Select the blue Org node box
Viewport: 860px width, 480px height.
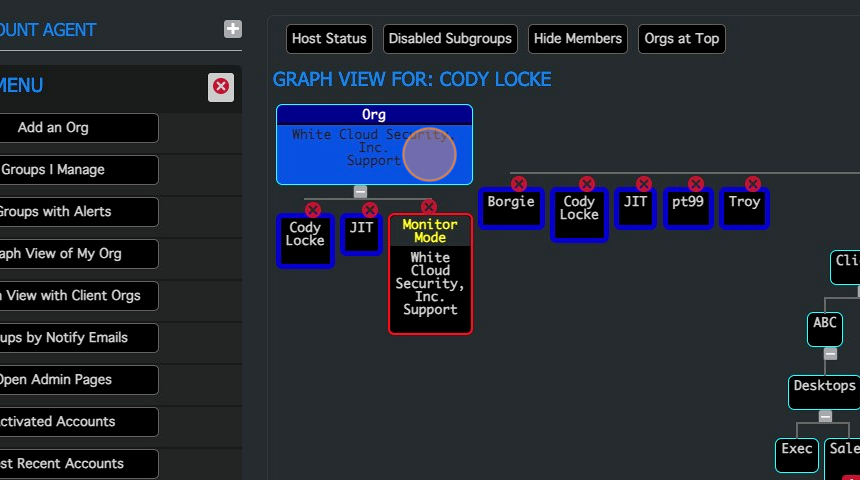pyautogui.click(x=374, y=145)
